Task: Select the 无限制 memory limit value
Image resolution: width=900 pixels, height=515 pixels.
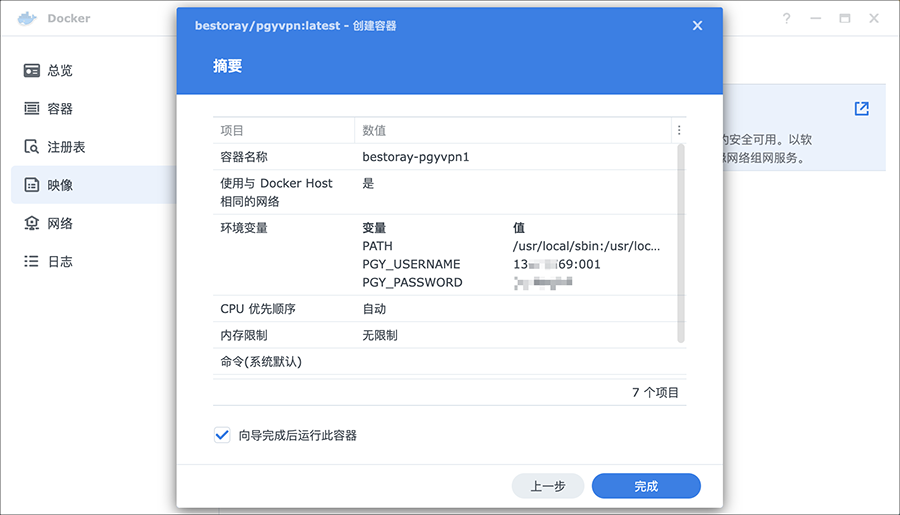Action: tap(380, 335)
